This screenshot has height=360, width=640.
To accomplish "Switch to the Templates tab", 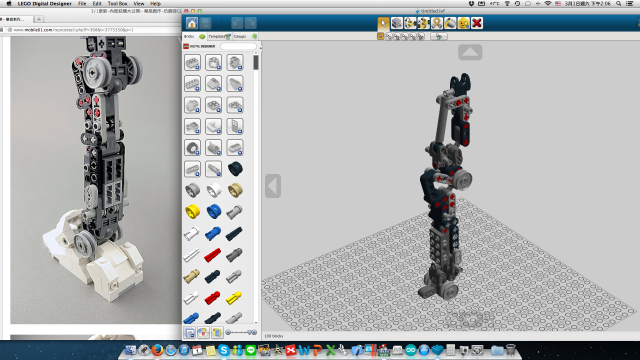I will coord(219,36).
